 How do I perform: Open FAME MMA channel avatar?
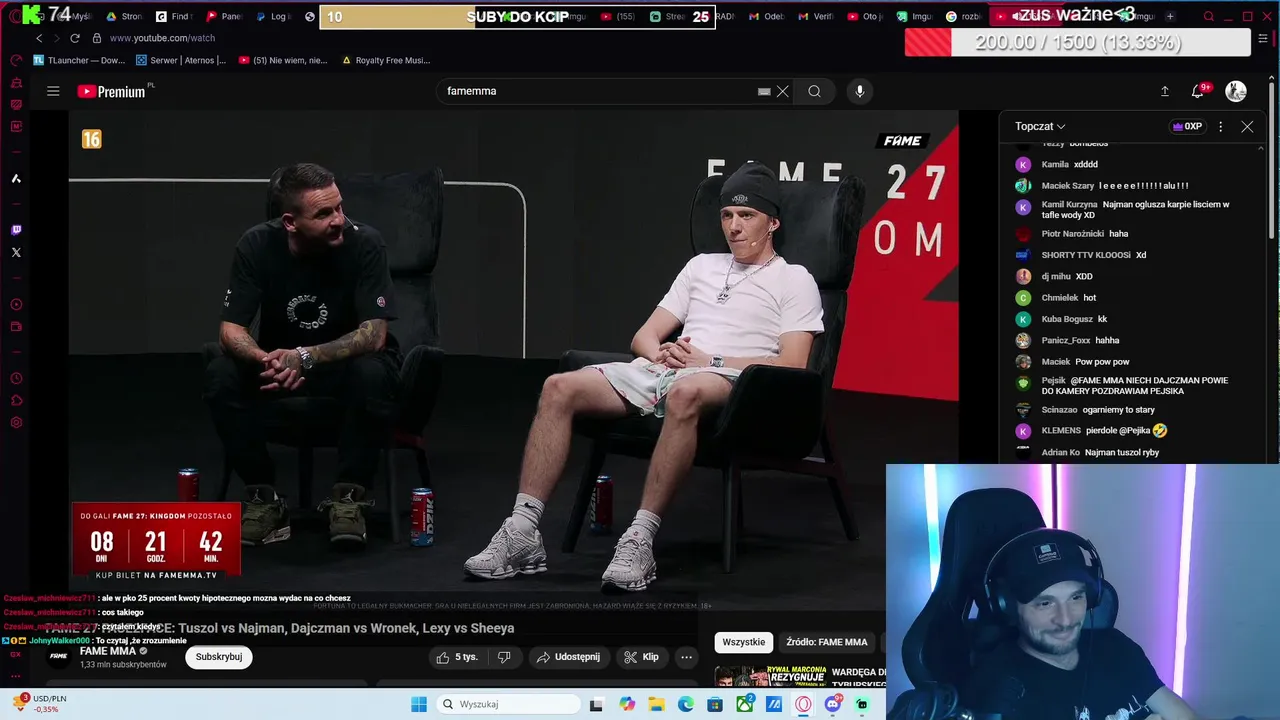tap(59, 657)
